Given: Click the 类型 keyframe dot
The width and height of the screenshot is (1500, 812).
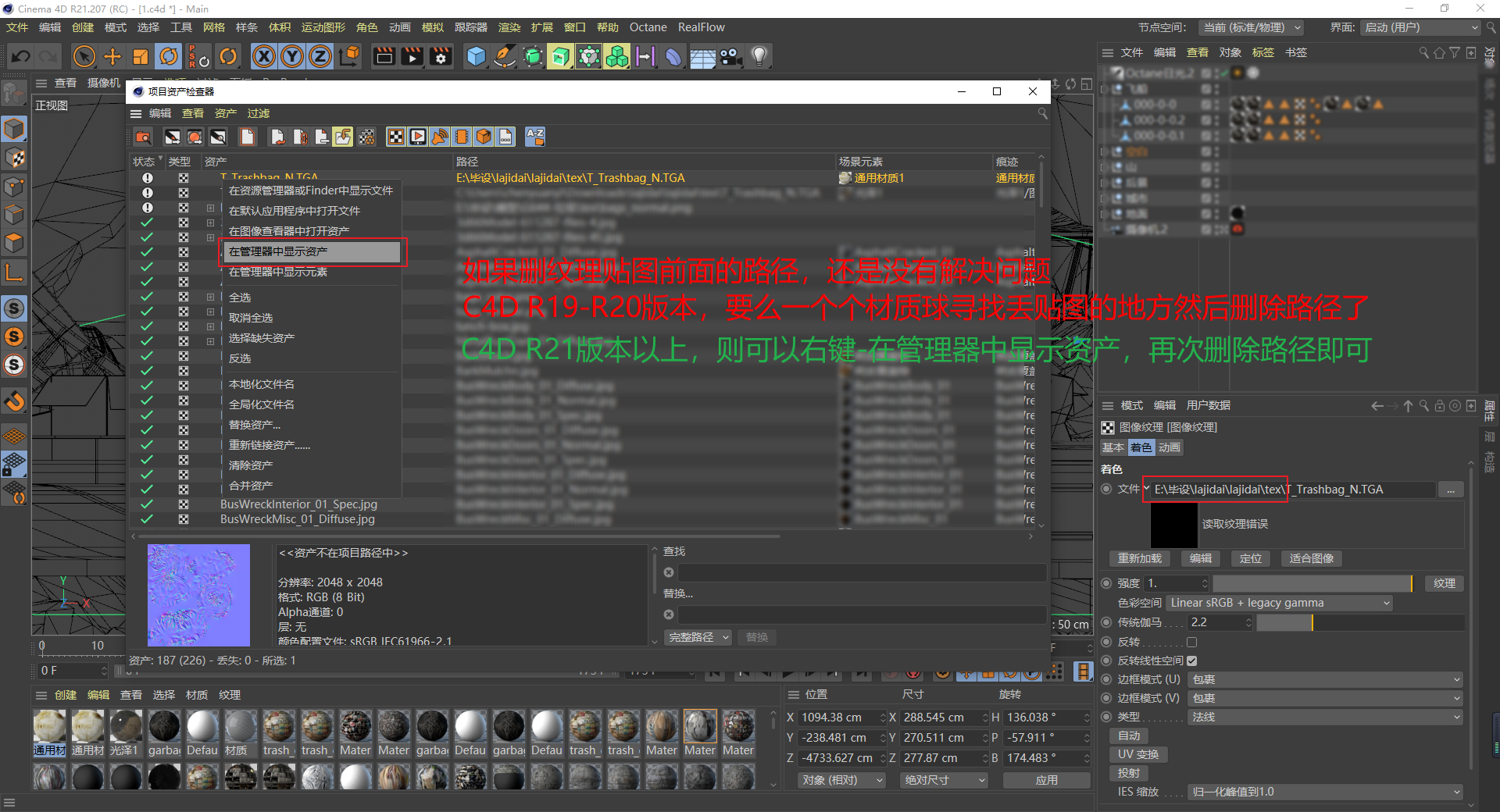Looking at the screenshot, I should tap(1106, 717).
